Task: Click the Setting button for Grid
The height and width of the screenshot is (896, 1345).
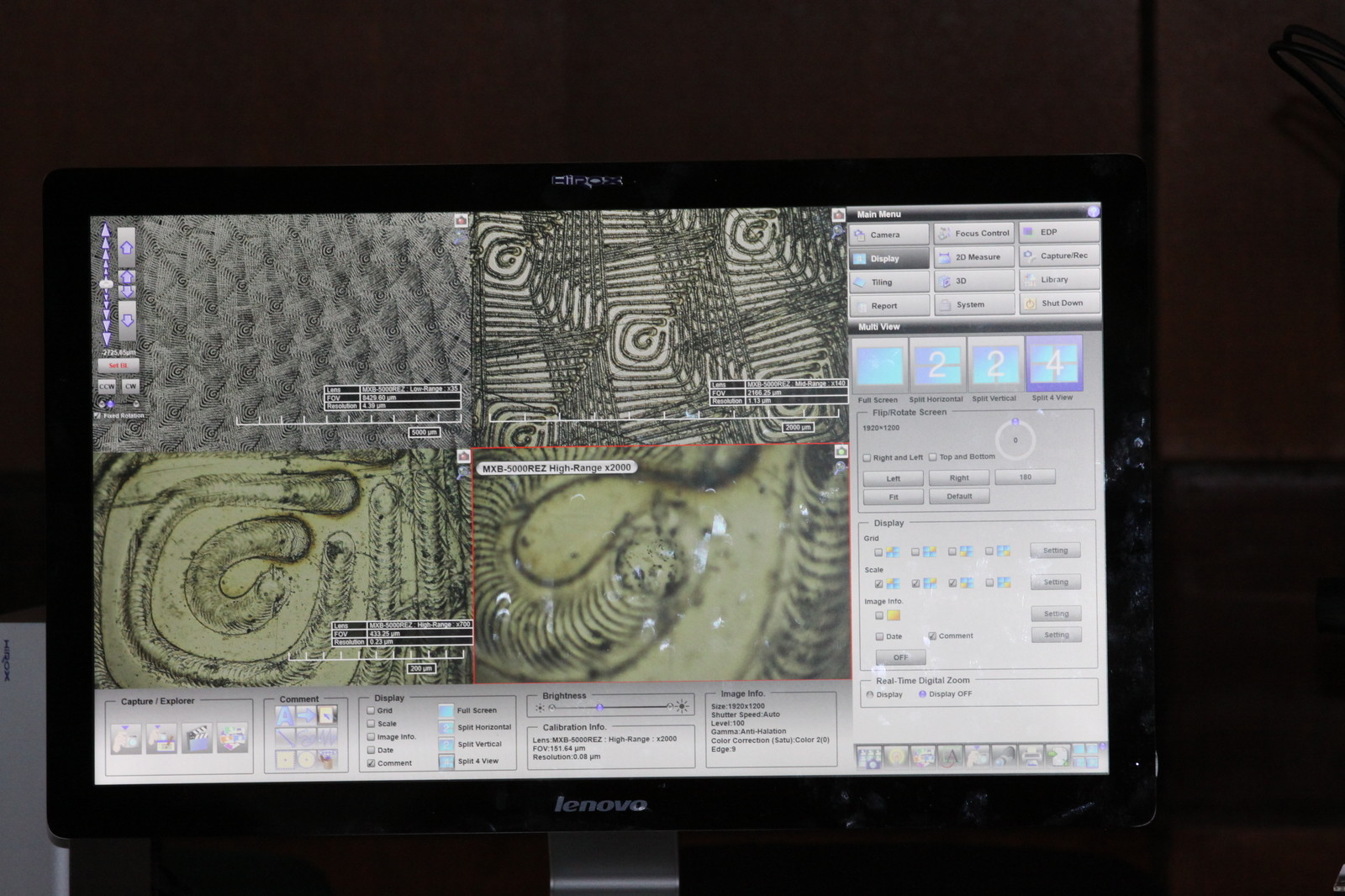Action: tap(1055, 551)
